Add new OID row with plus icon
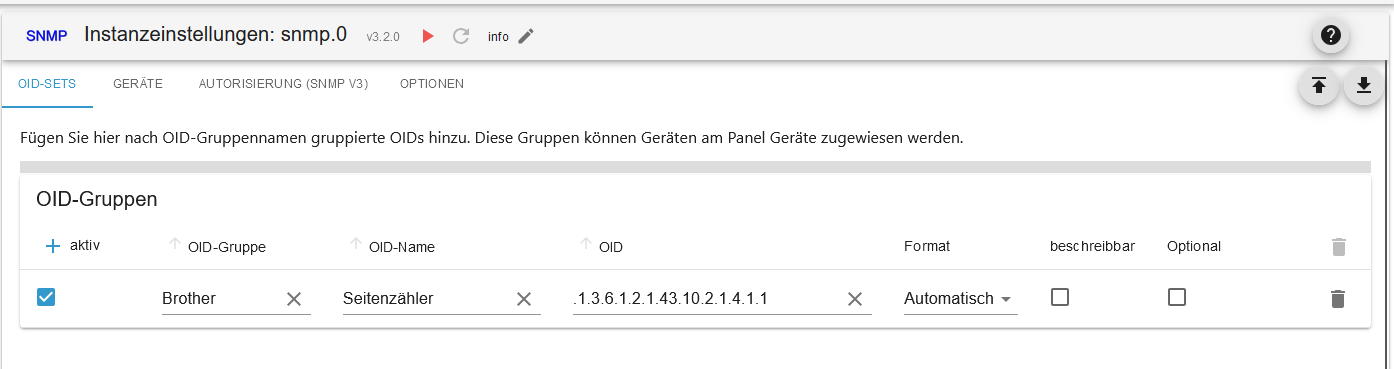This screenshot has width=1394, height=369. [x=53, y=246]
